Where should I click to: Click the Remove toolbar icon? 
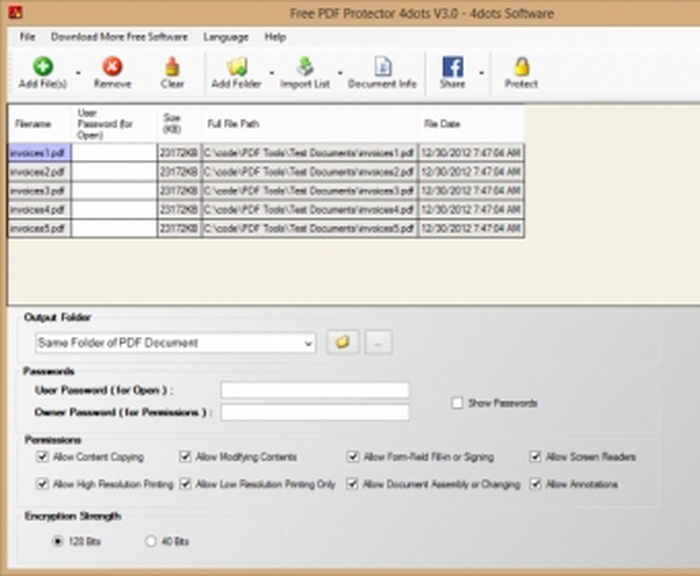[x=112, y=67]
